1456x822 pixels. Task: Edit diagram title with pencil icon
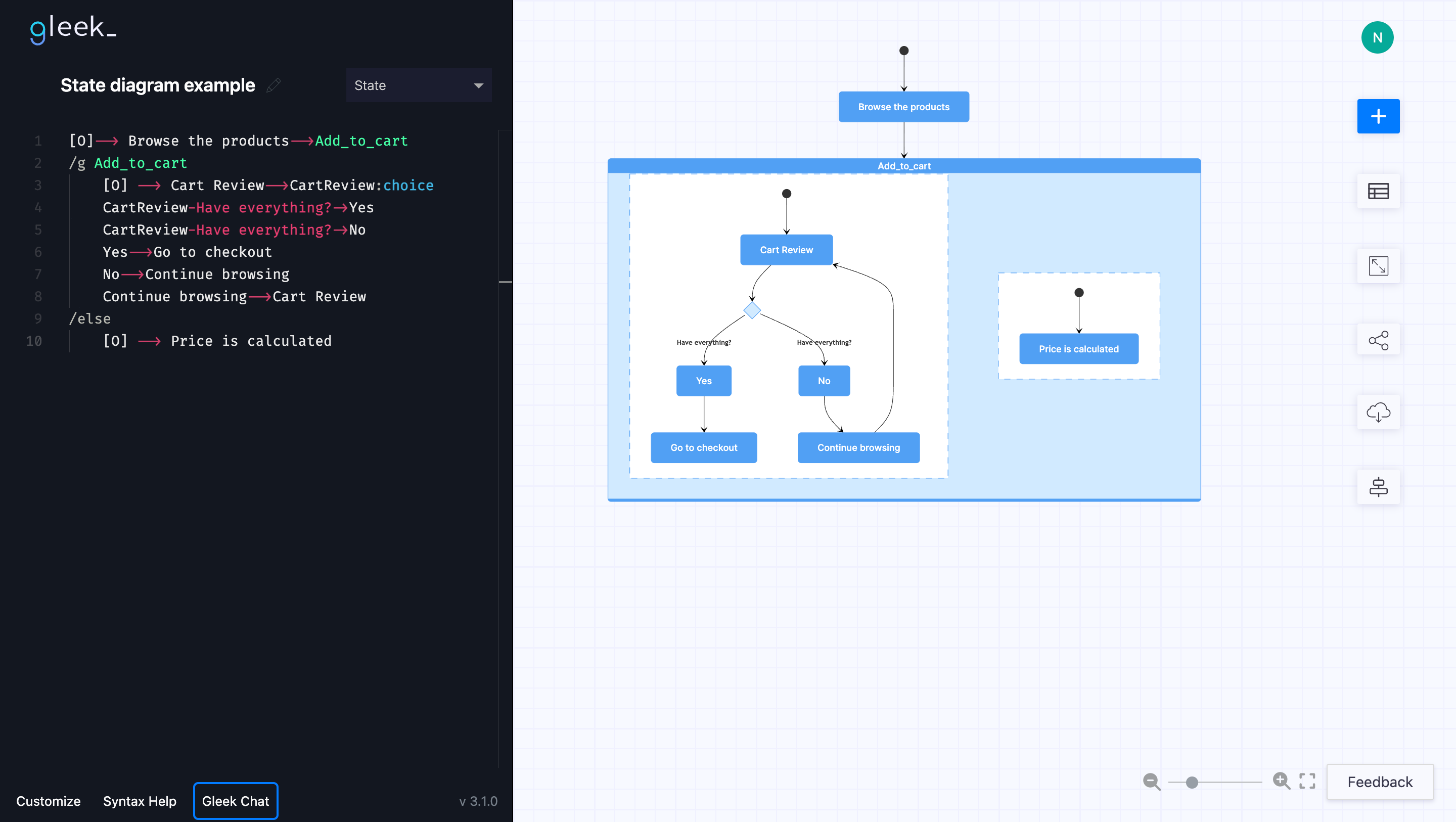274,85
